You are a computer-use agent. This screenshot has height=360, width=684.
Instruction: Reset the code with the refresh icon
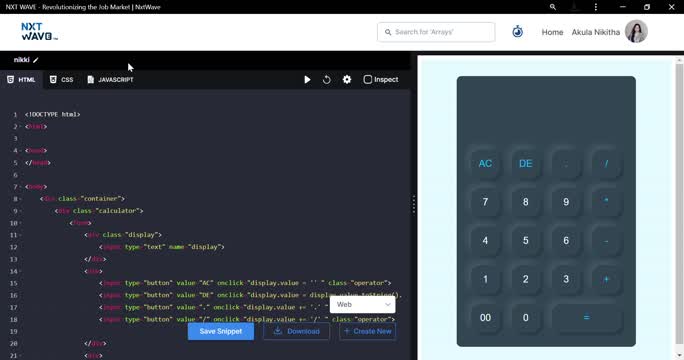coord(327,79)
